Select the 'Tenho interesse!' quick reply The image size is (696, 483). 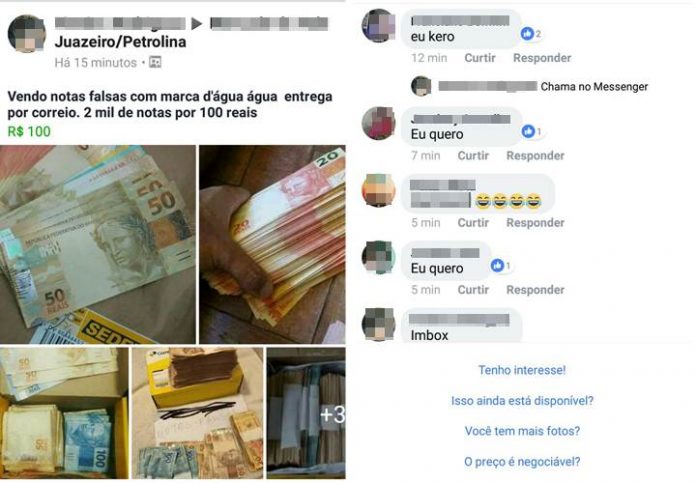point(522,370)
